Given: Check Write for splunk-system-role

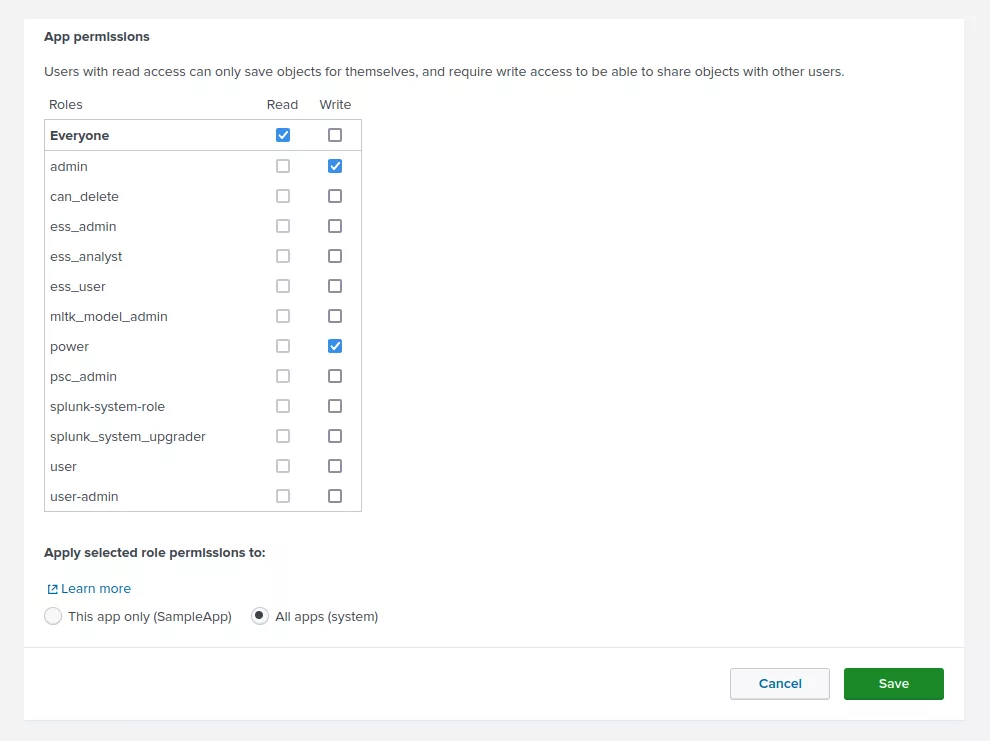Looking at the screenshot, I should coord(335,406).
